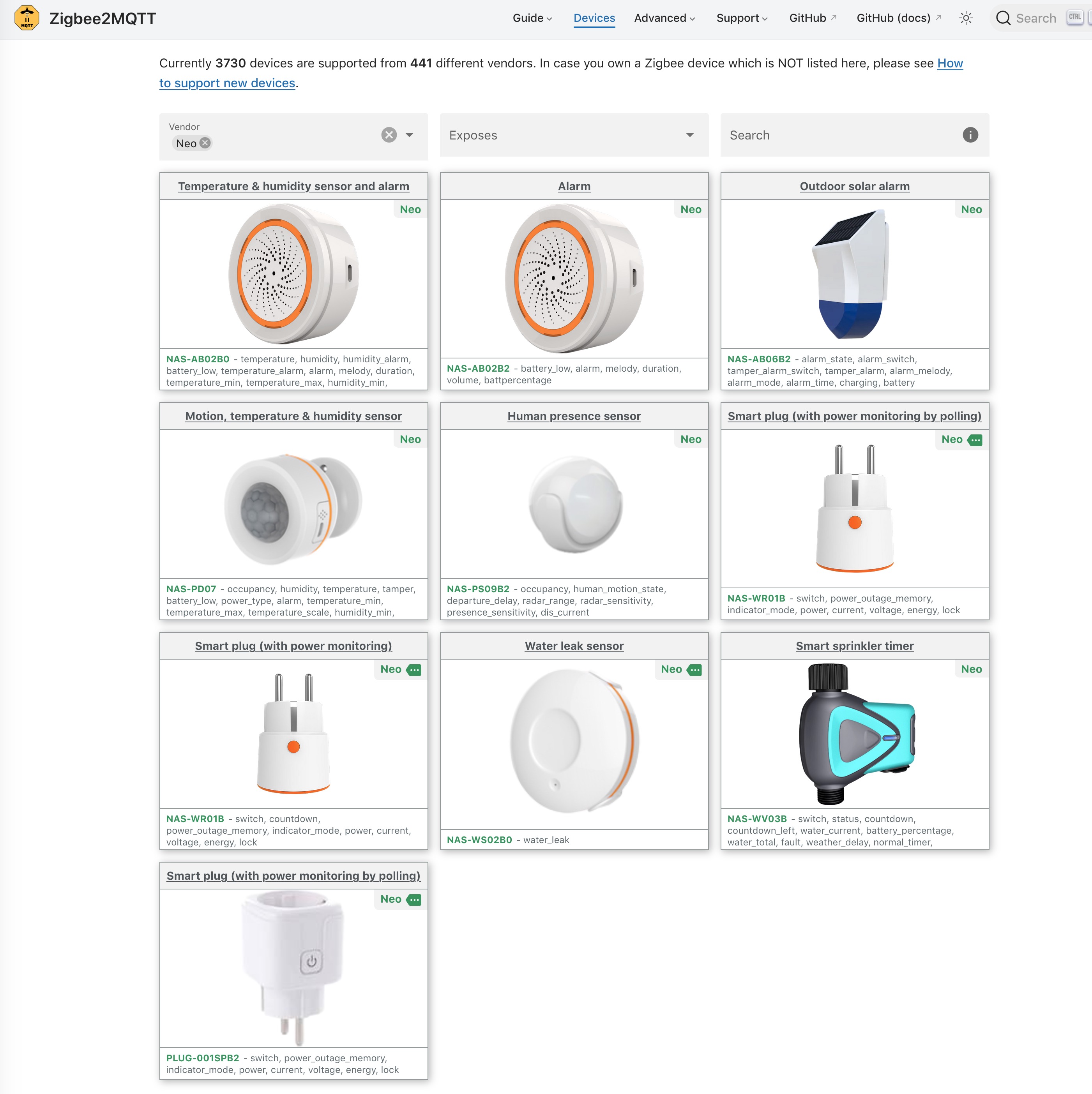Image resolution: width=1092 pixels, height=1094 pixels.
Task: Open the 'How to support new devices' link
Action: click(x=227, y=83)
